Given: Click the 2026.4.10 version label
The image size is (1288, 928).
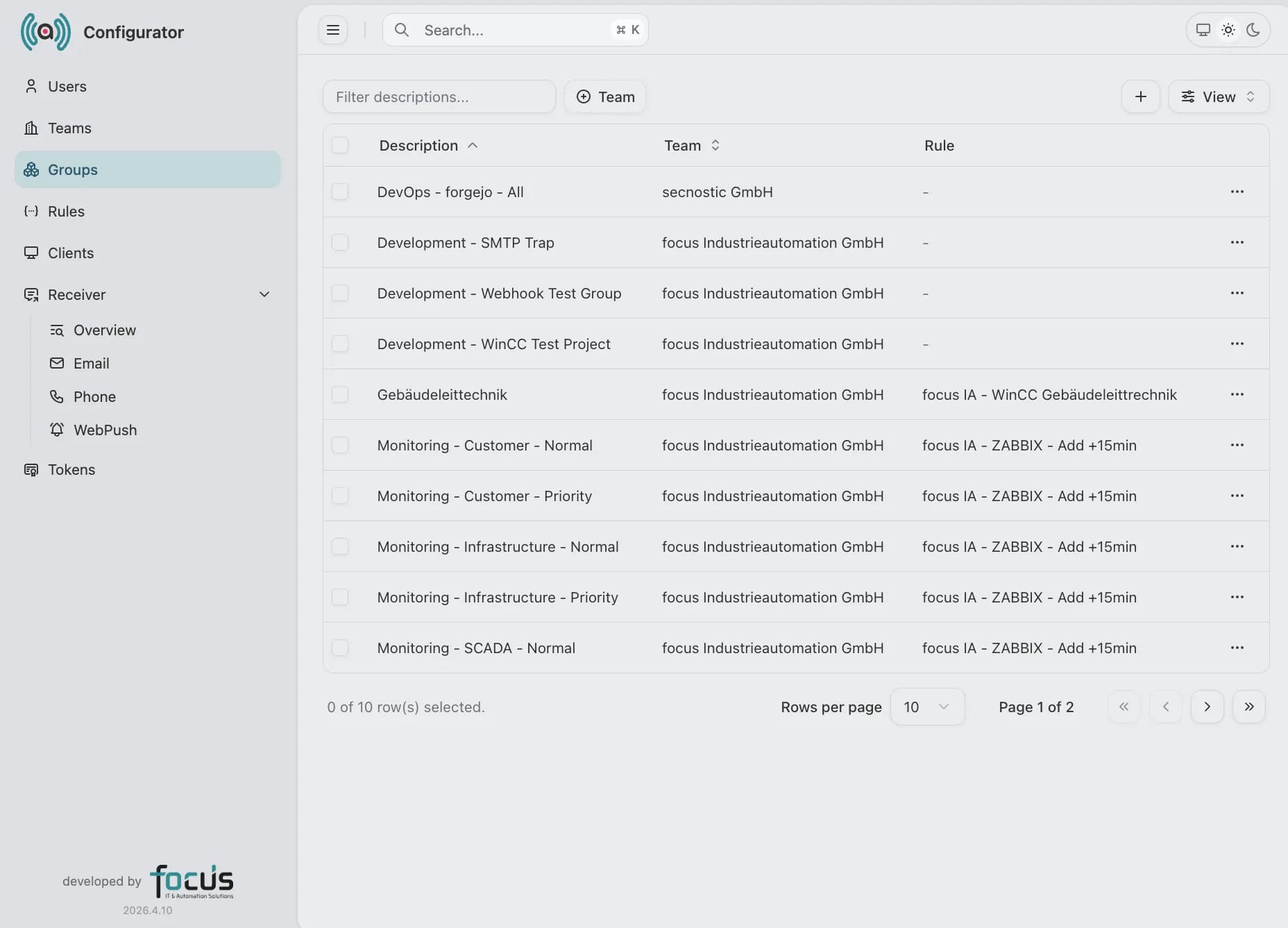Looking at the screenshot, I should (148, 910).
